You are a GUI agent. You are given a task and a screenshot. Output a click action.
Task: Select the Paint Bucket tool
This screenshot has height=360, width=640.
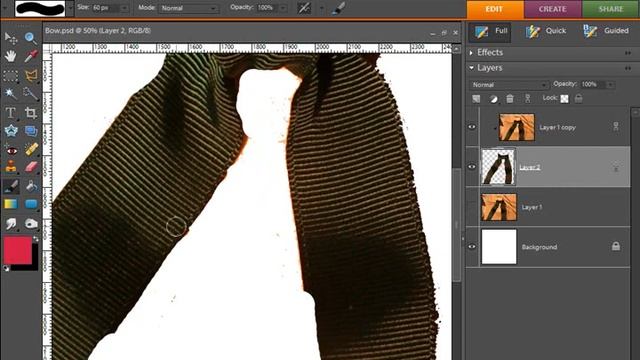click(31, 186)
